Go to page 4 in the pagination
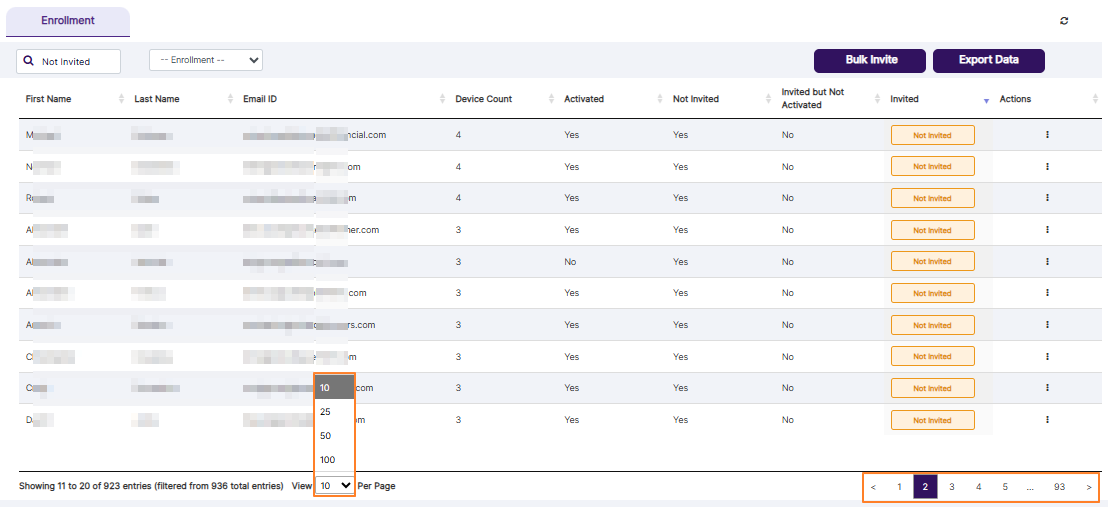 [978, 486]
